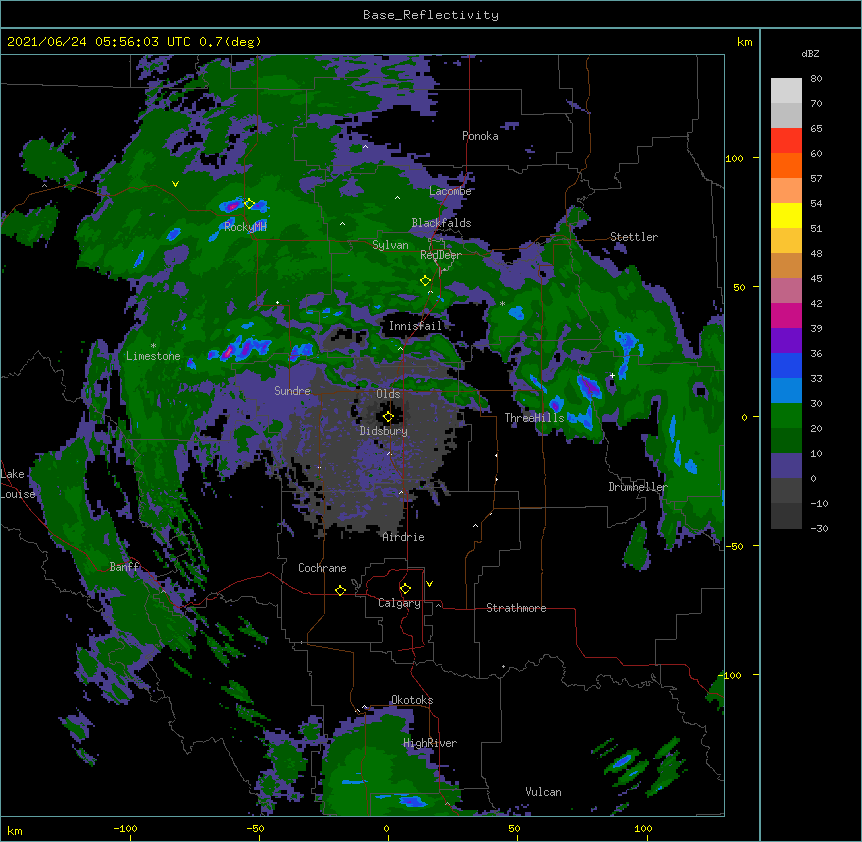Pick the grey 65-70 dBZ legend swatch
The image size is (862, 842).
click(786, 115)
